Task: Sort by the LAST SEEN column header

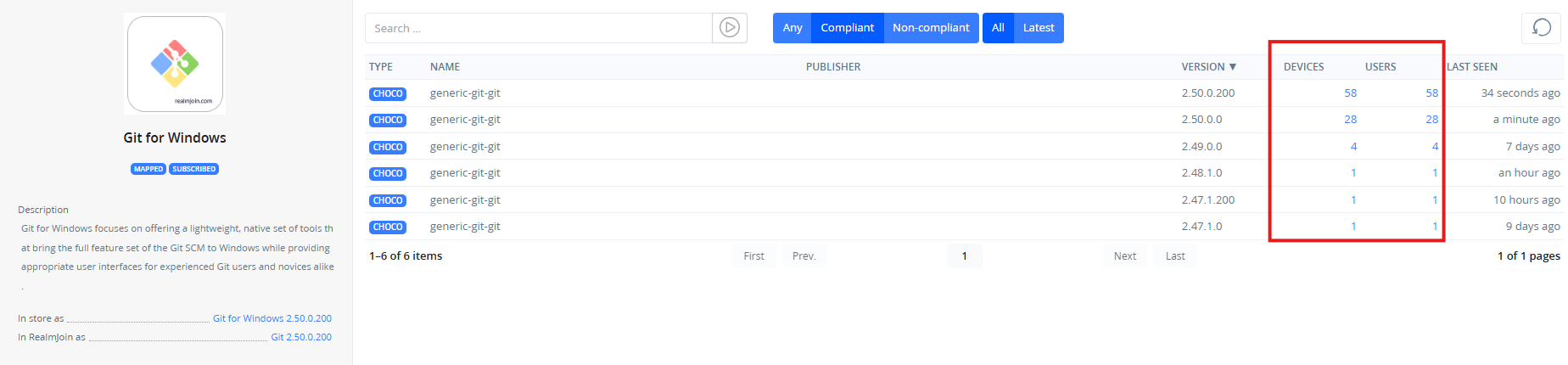Action: click(x=1472, y=67)
